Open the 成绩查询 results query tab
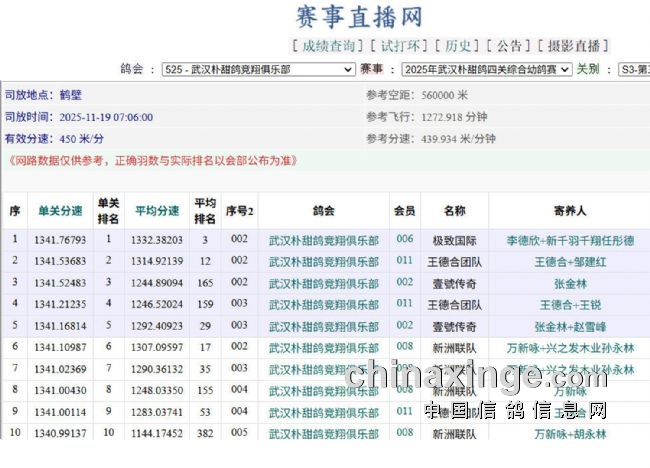Screen dimensions: 650x468 click(326, 46)
